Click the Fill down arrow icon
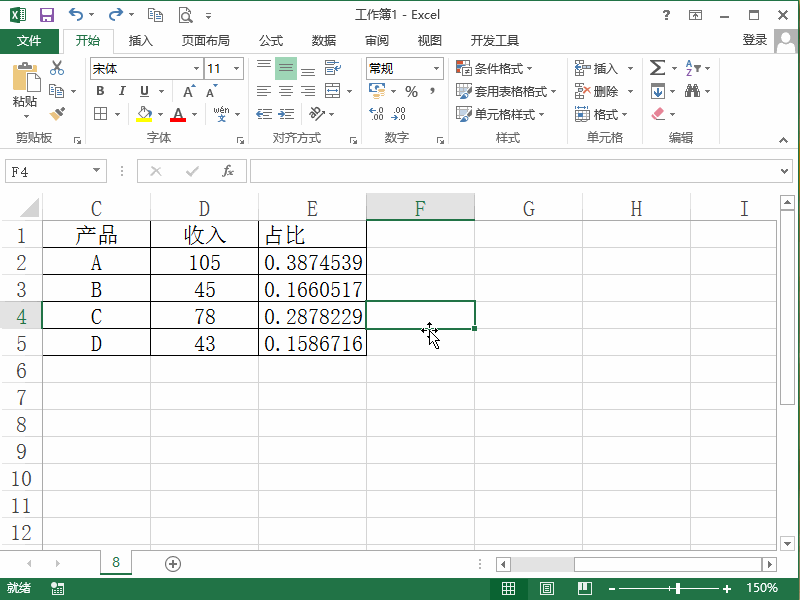Screen dimensions: 800x600 point(657,91)
